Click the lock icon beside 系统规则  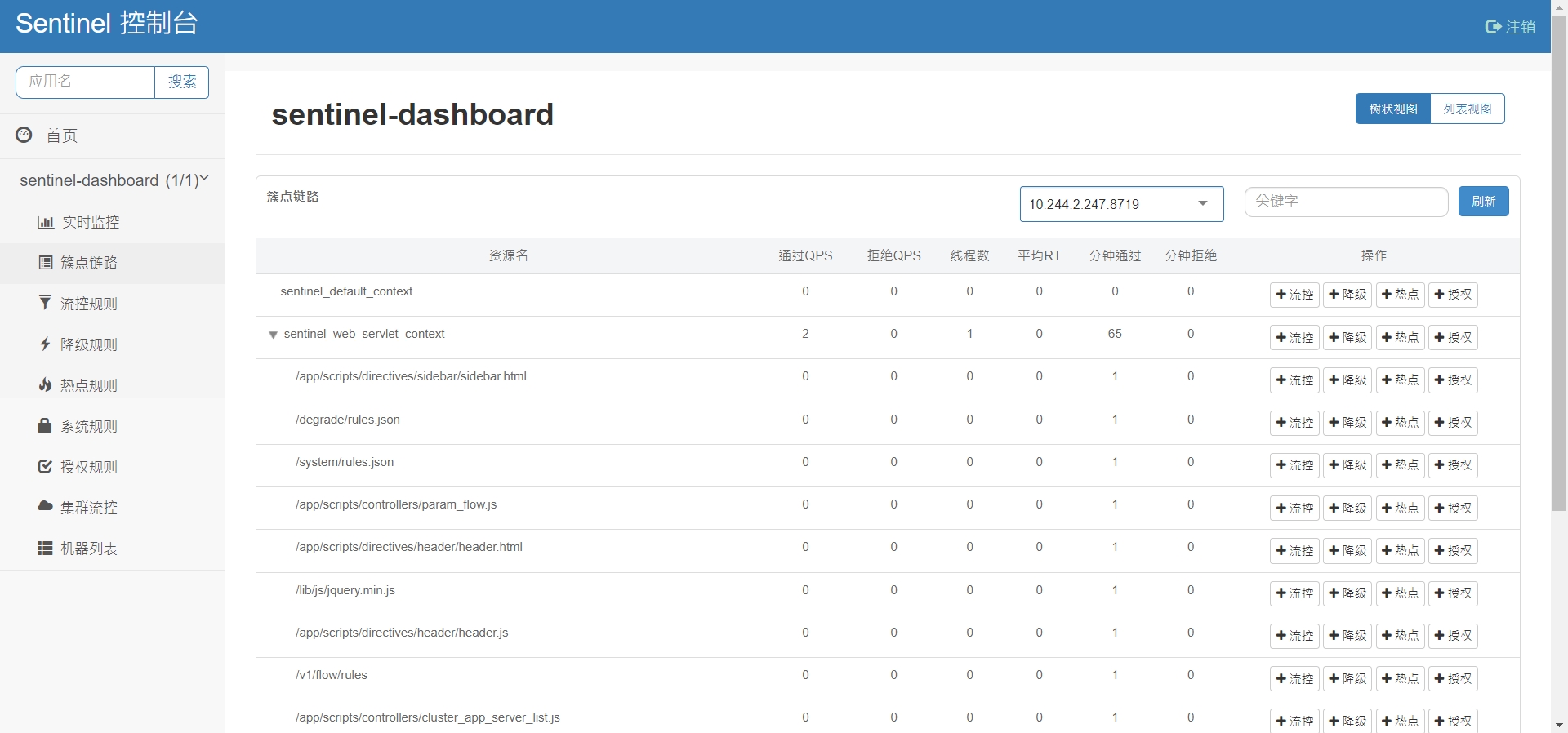point(46,425)
